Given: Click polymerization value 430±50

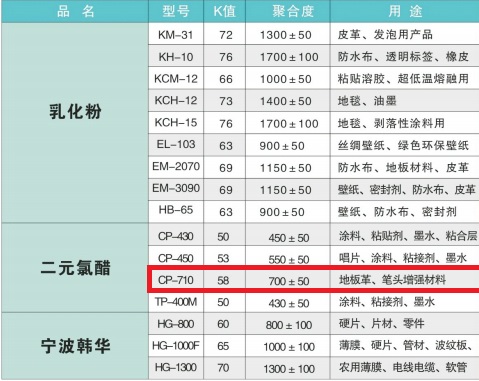Looking at the screenshot, I should pos(289,303).
